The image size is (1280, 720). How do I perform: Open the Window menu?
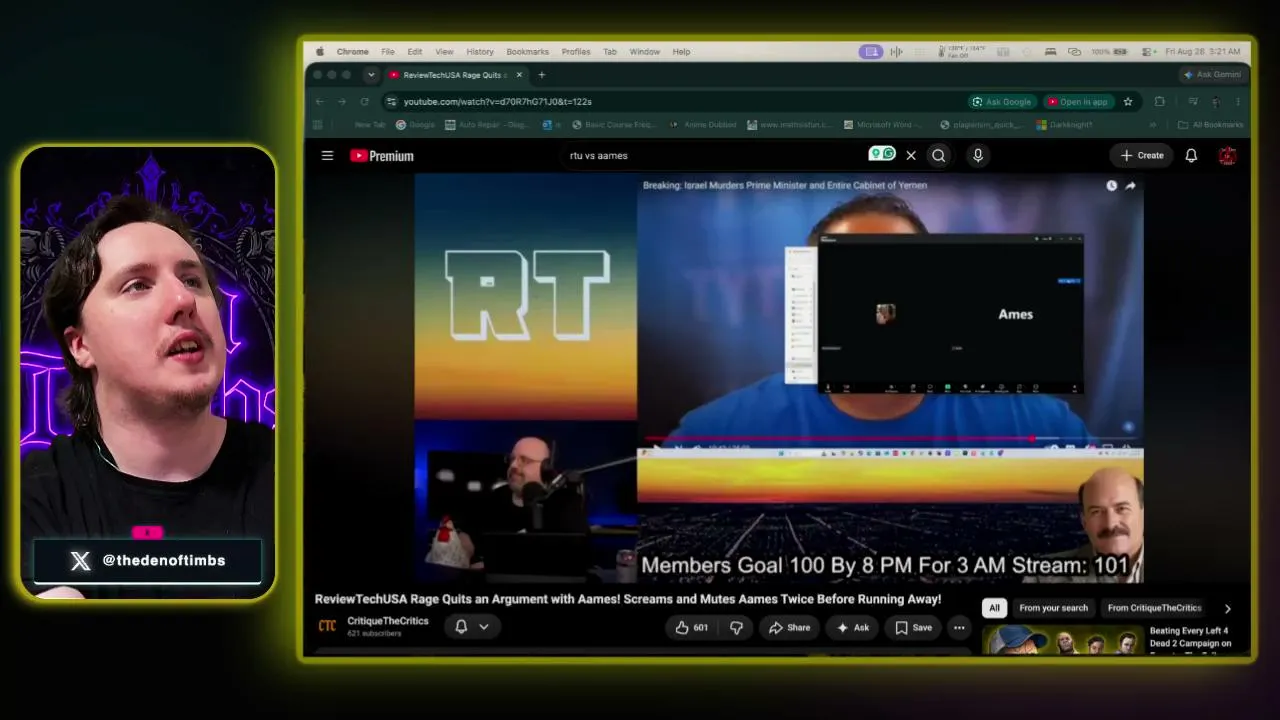point(645,52)
